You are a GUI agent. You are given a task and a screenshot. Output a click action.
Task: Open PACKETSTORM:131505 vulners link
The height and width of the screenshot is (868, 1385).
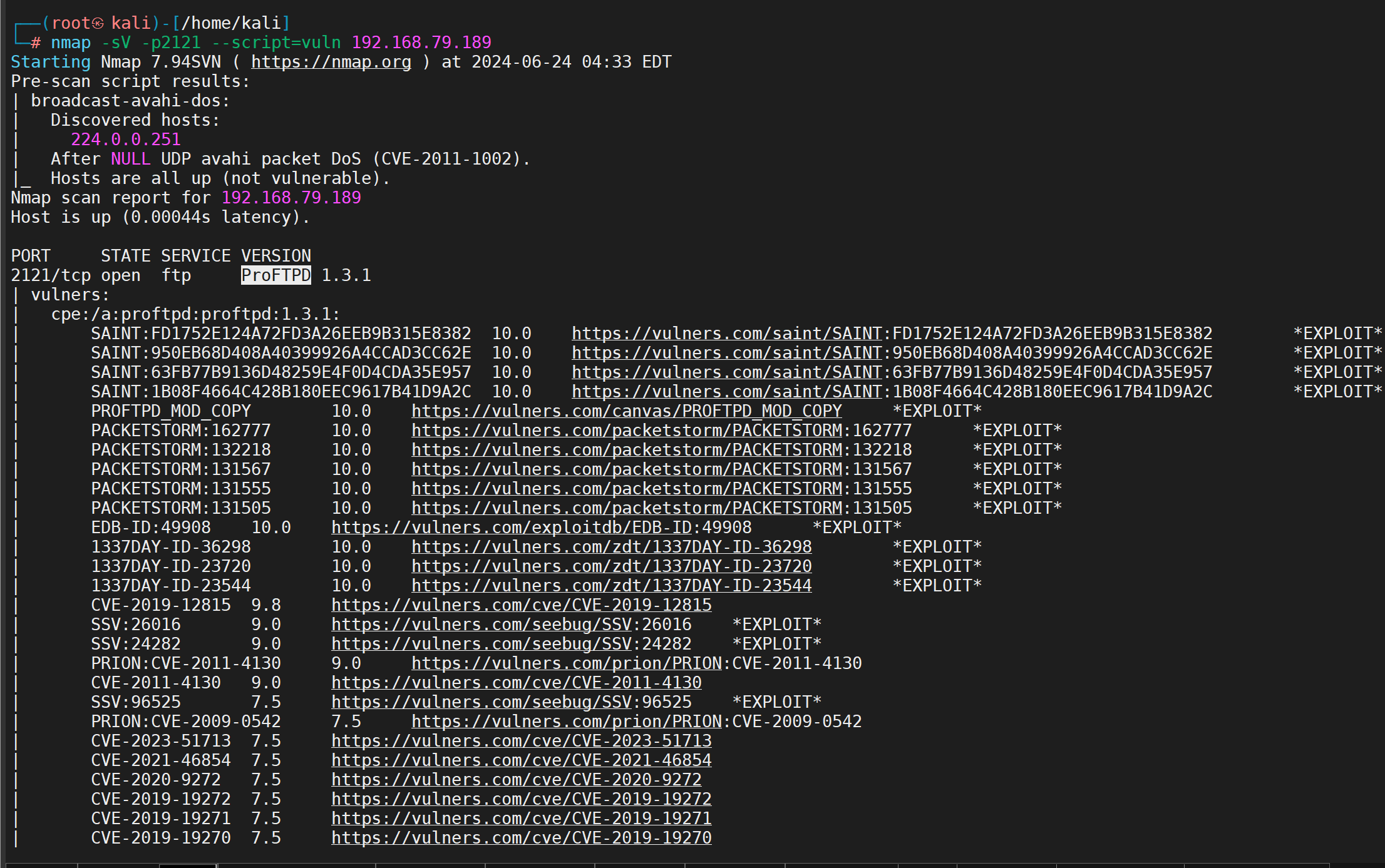626,508
